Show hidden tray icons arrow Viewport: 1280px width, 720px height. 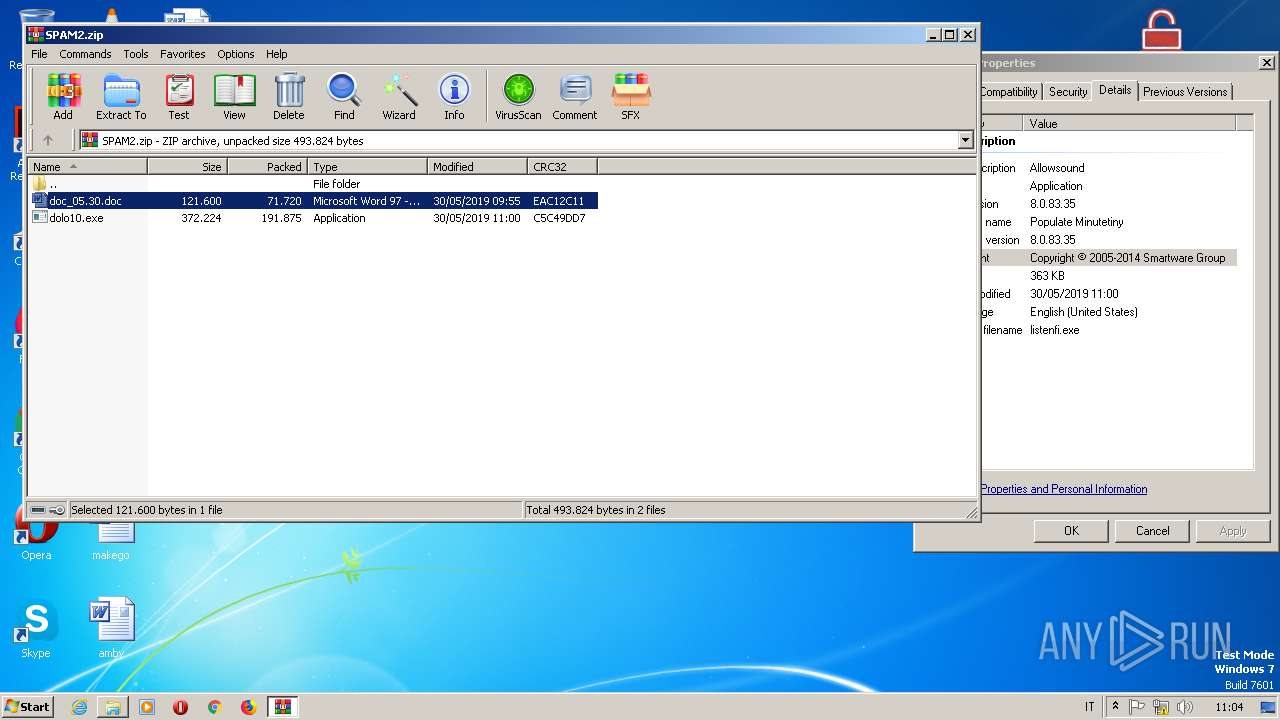coord(1115,707)
